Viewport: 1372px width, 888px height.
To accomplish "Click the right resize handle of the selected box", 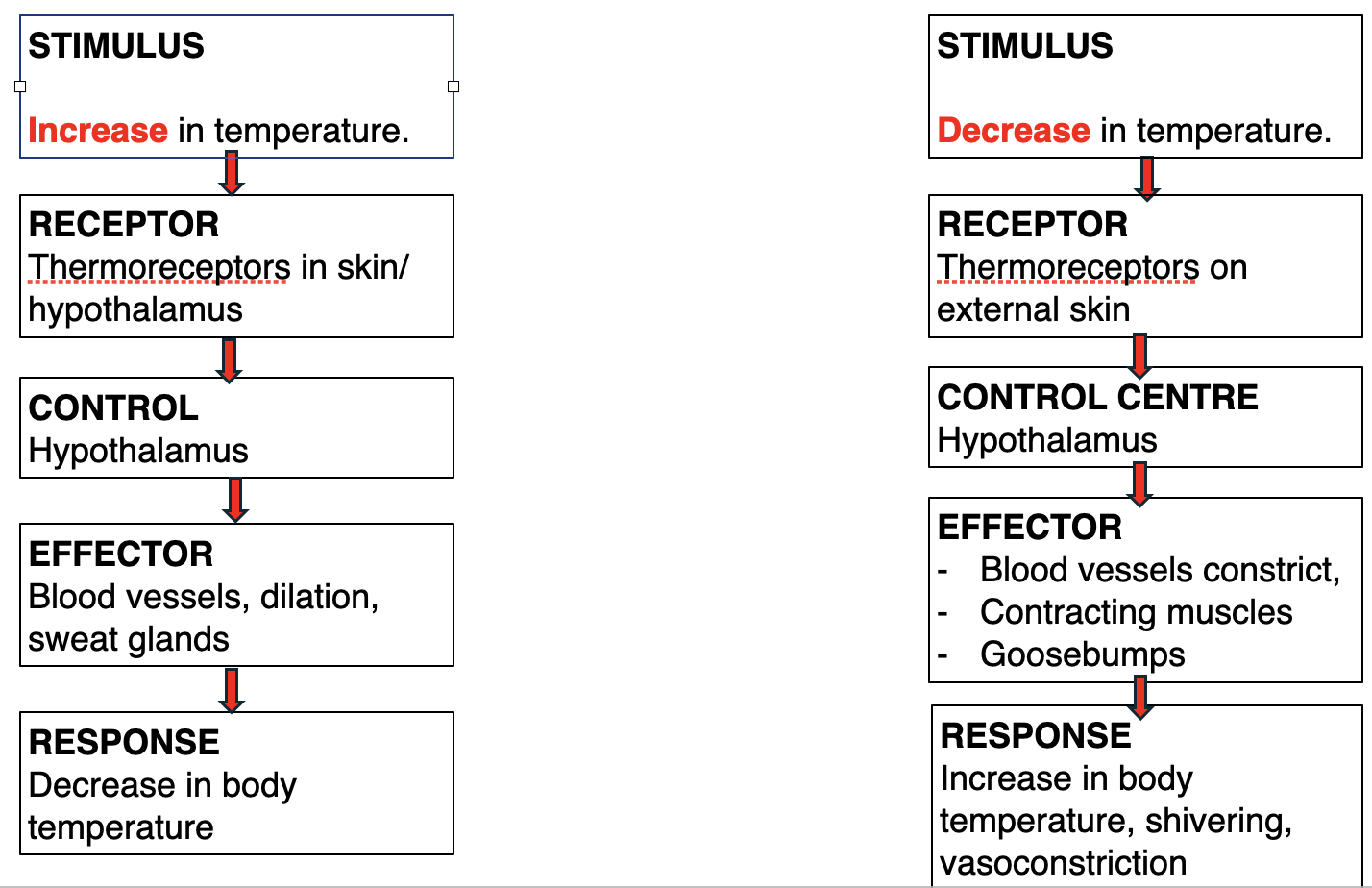I will coord(453,86).
